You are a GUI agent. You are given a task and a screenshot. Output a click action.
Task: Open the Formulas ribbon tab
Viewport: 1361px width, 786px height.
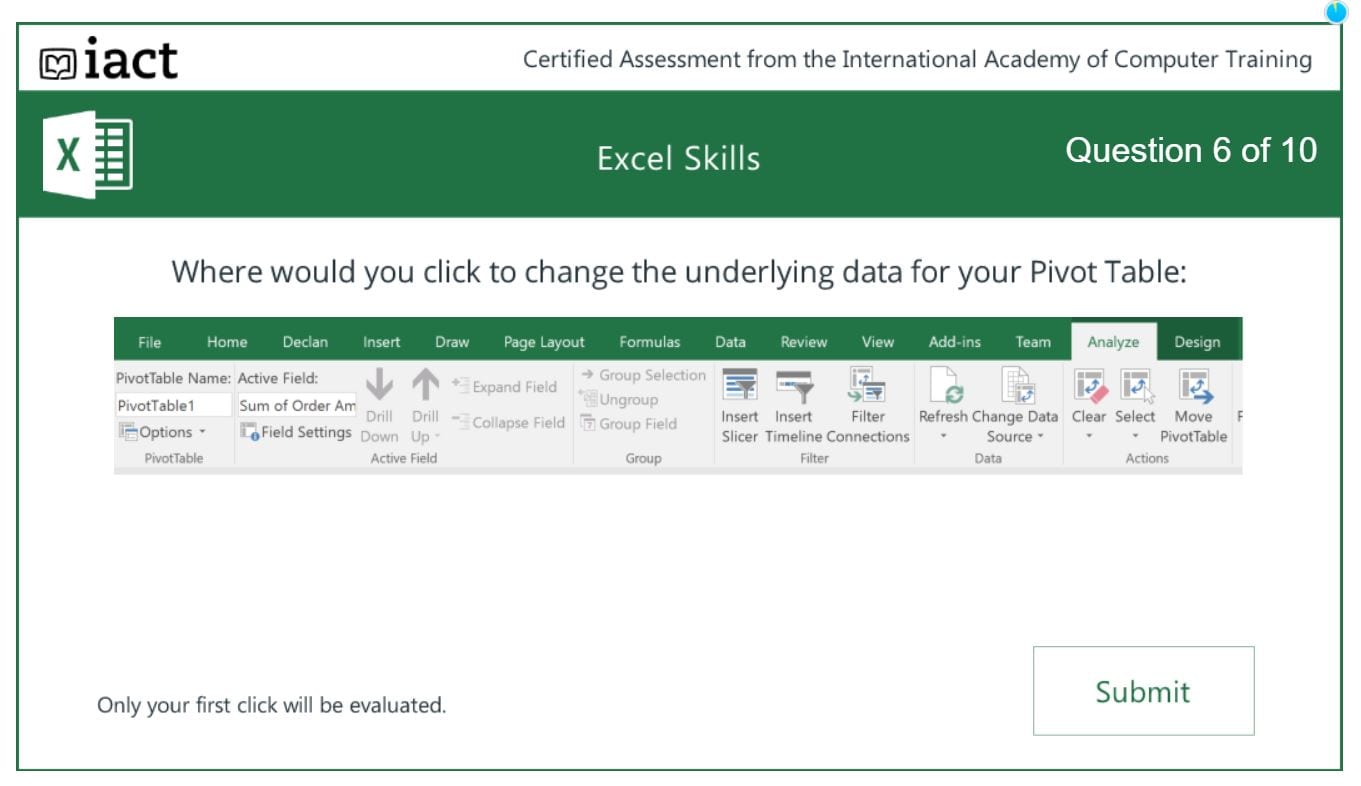click(651, 341)
